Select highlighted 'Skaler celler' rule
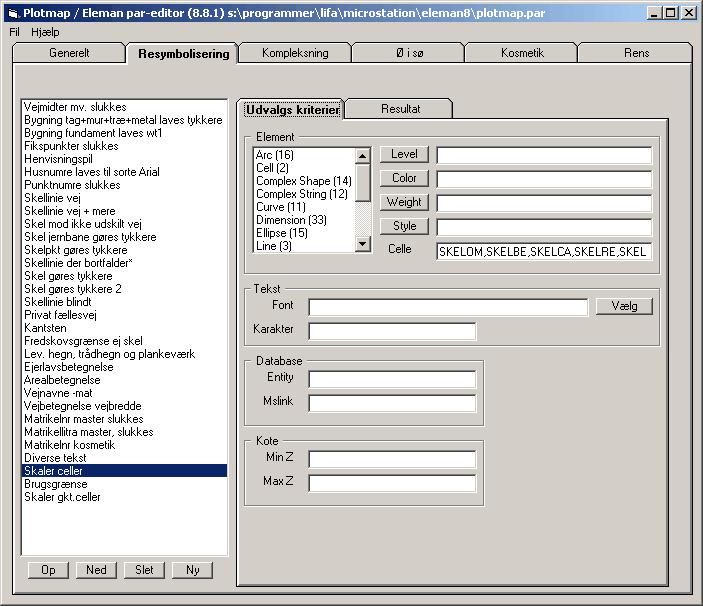703x606 pixels. click(x=125, y=471)
